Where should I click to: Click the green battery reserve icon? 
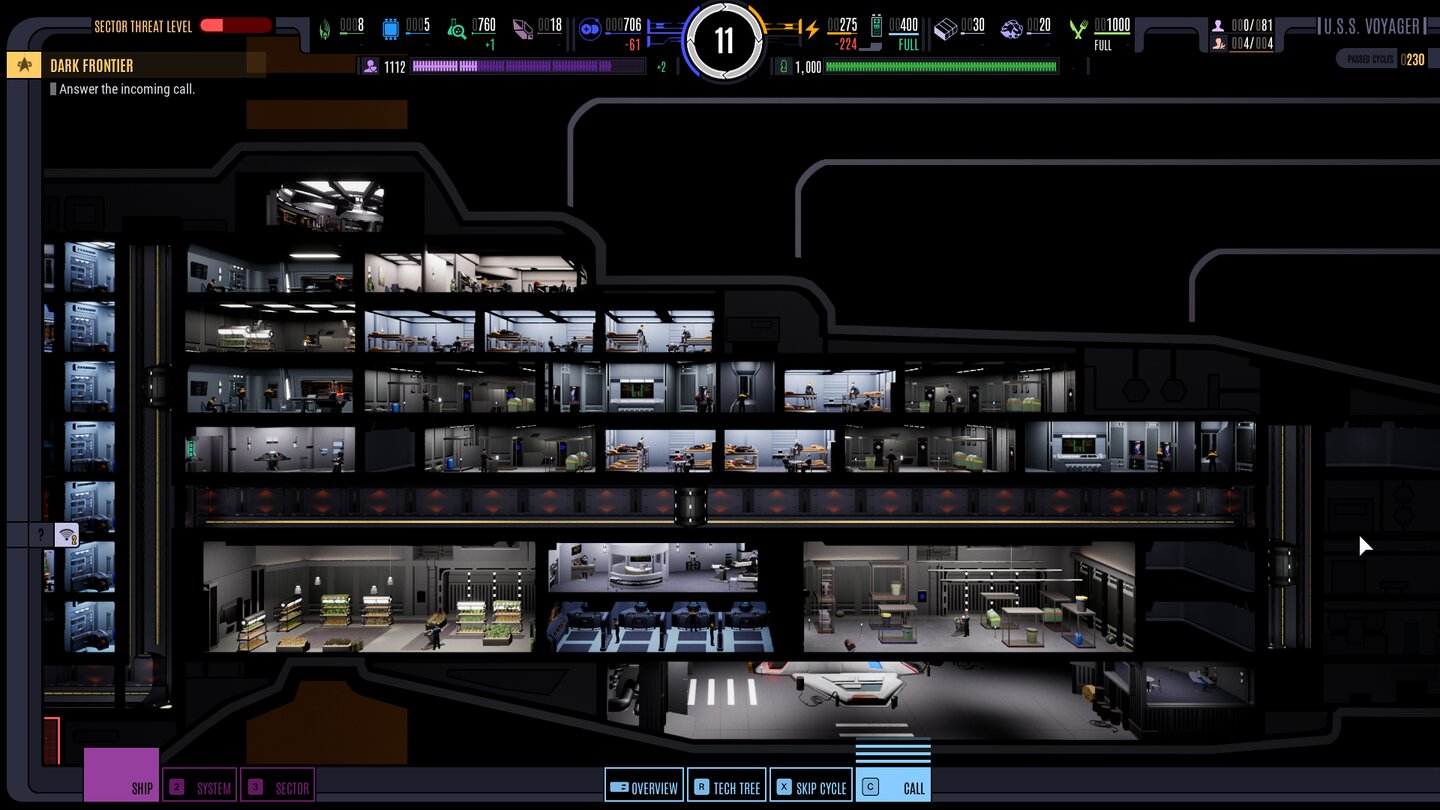point(876,27)
